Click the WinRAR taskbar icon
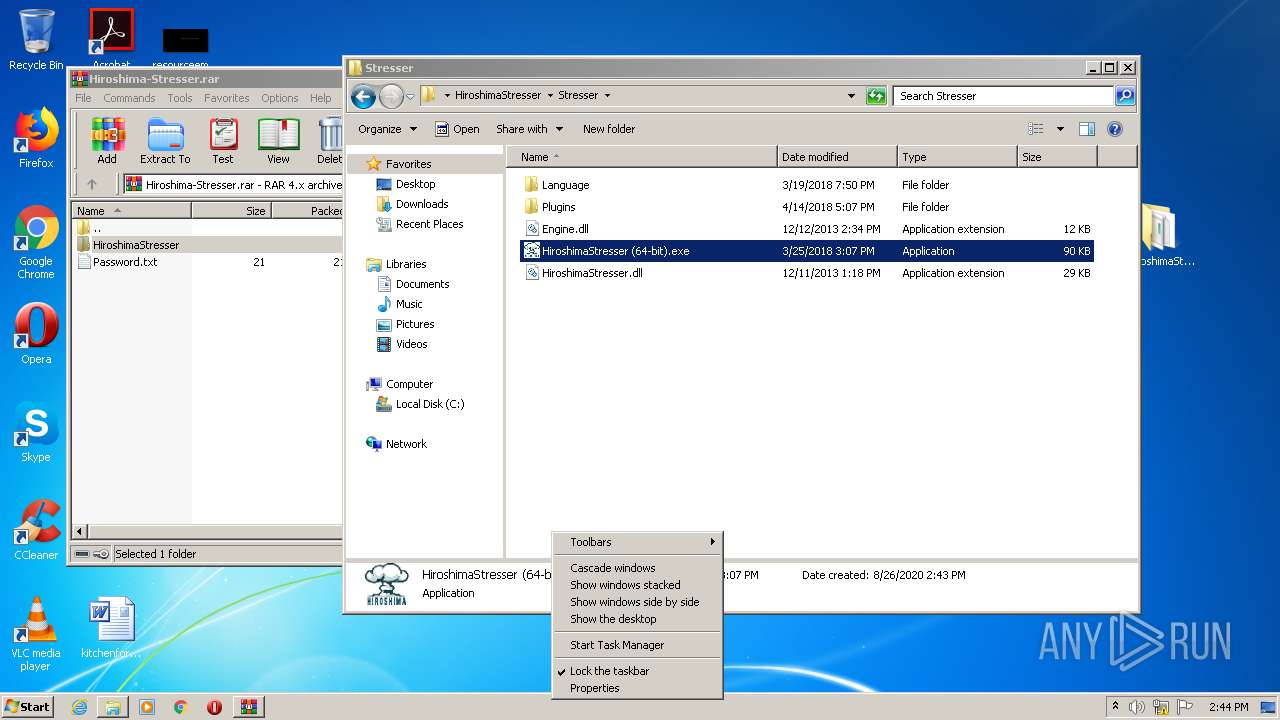This screenshot has width=1280, height=720. (x=248, y=707)
